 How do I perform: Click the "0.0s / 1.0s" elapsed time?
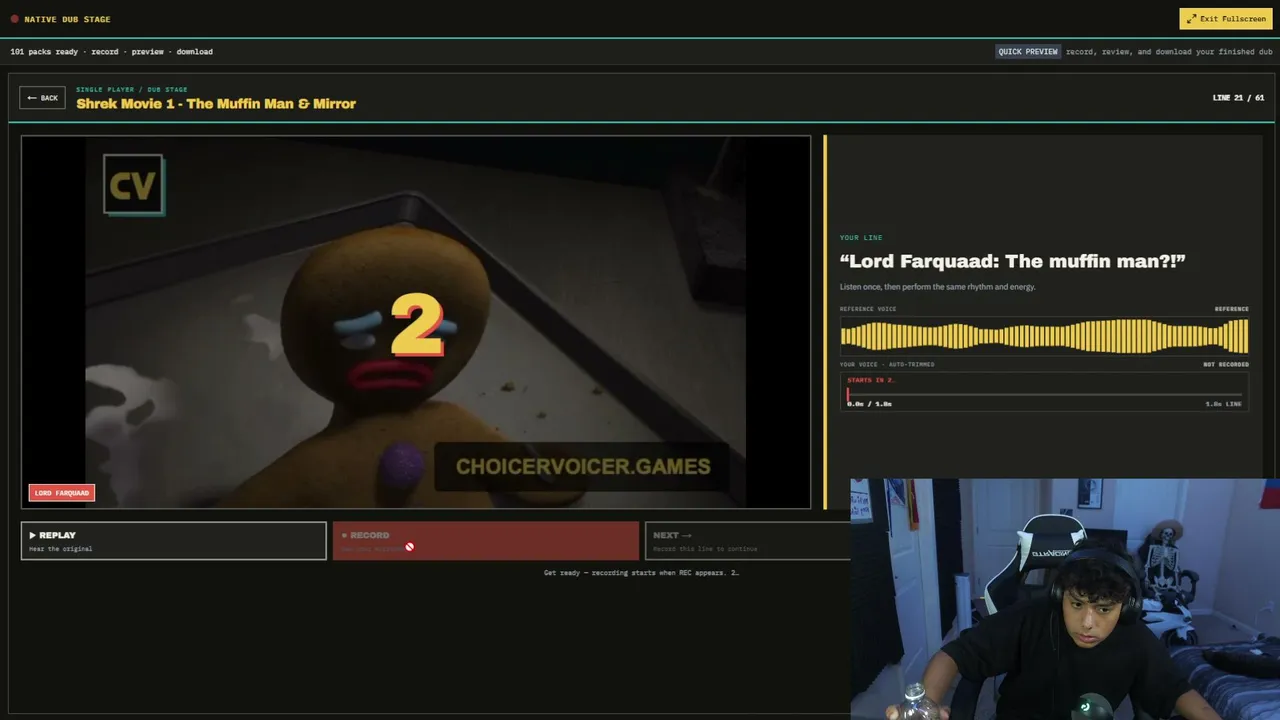869,404
